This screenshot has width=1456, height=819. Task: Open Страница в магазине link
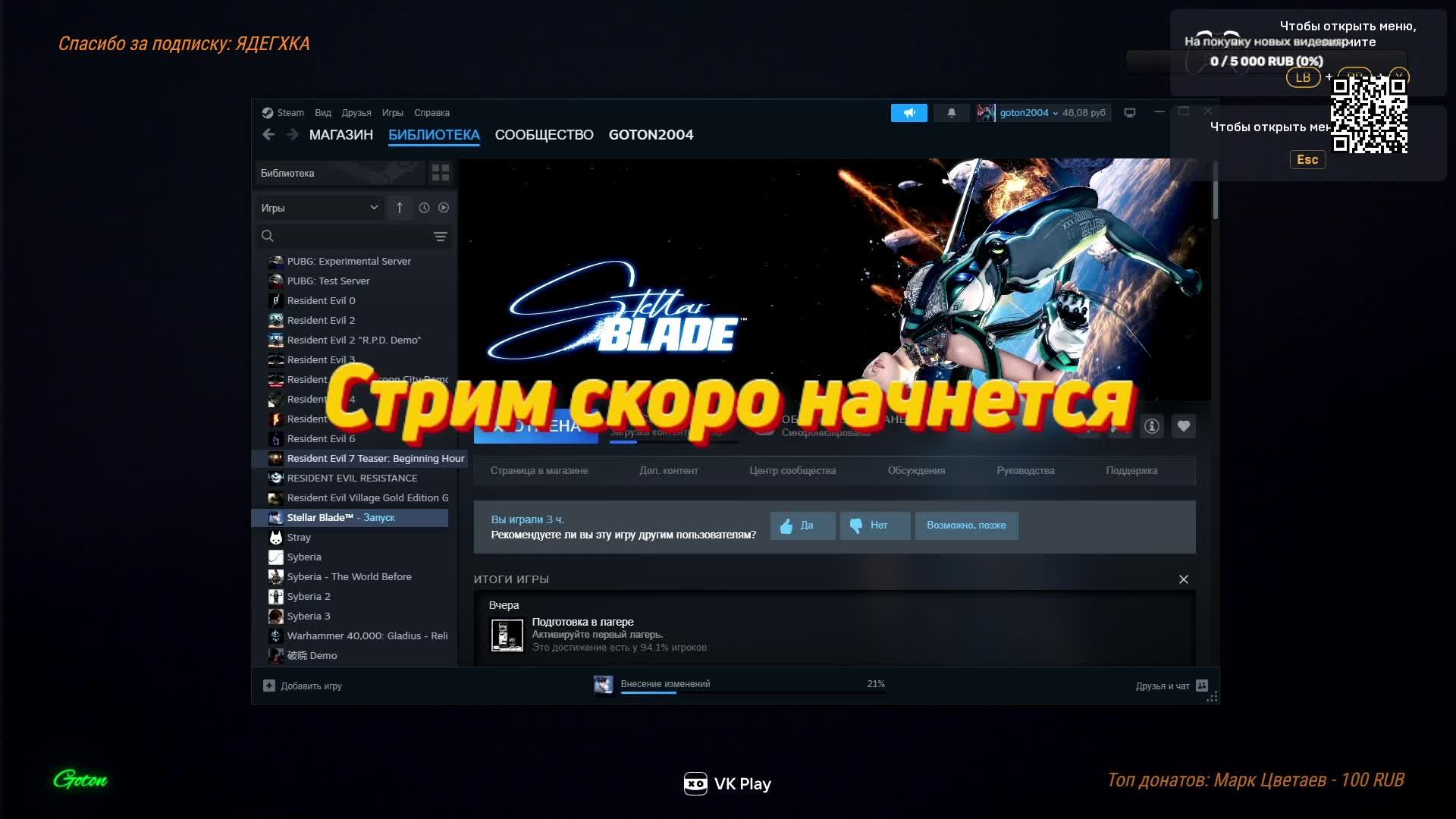coord(539,470)
